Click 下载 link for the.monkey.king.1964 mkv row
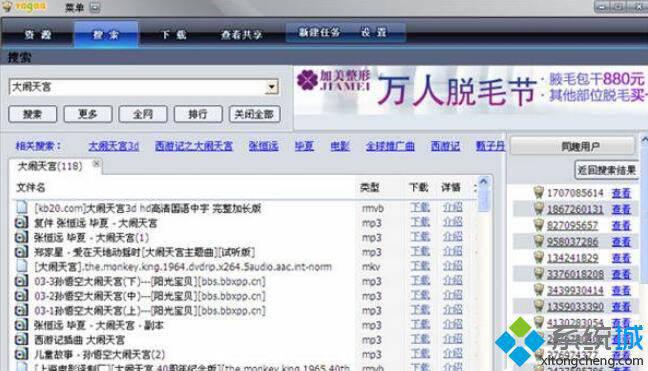Screen dimensions: 648x371 pyautogui.click(x=420, y=266)
